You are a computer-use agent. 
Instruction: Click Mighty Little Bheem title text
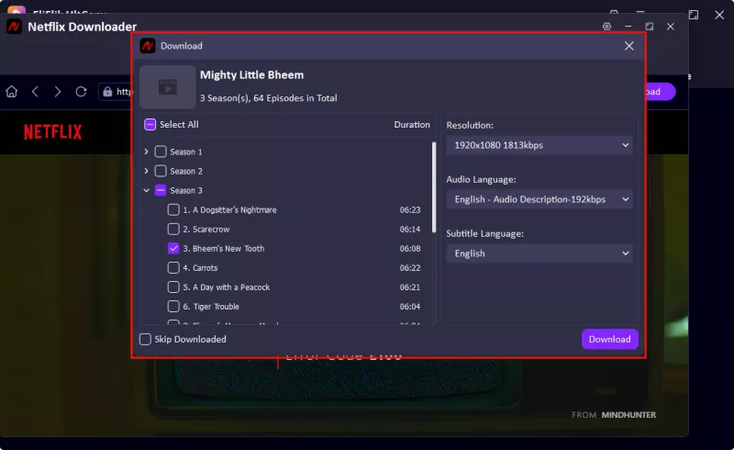252,75
